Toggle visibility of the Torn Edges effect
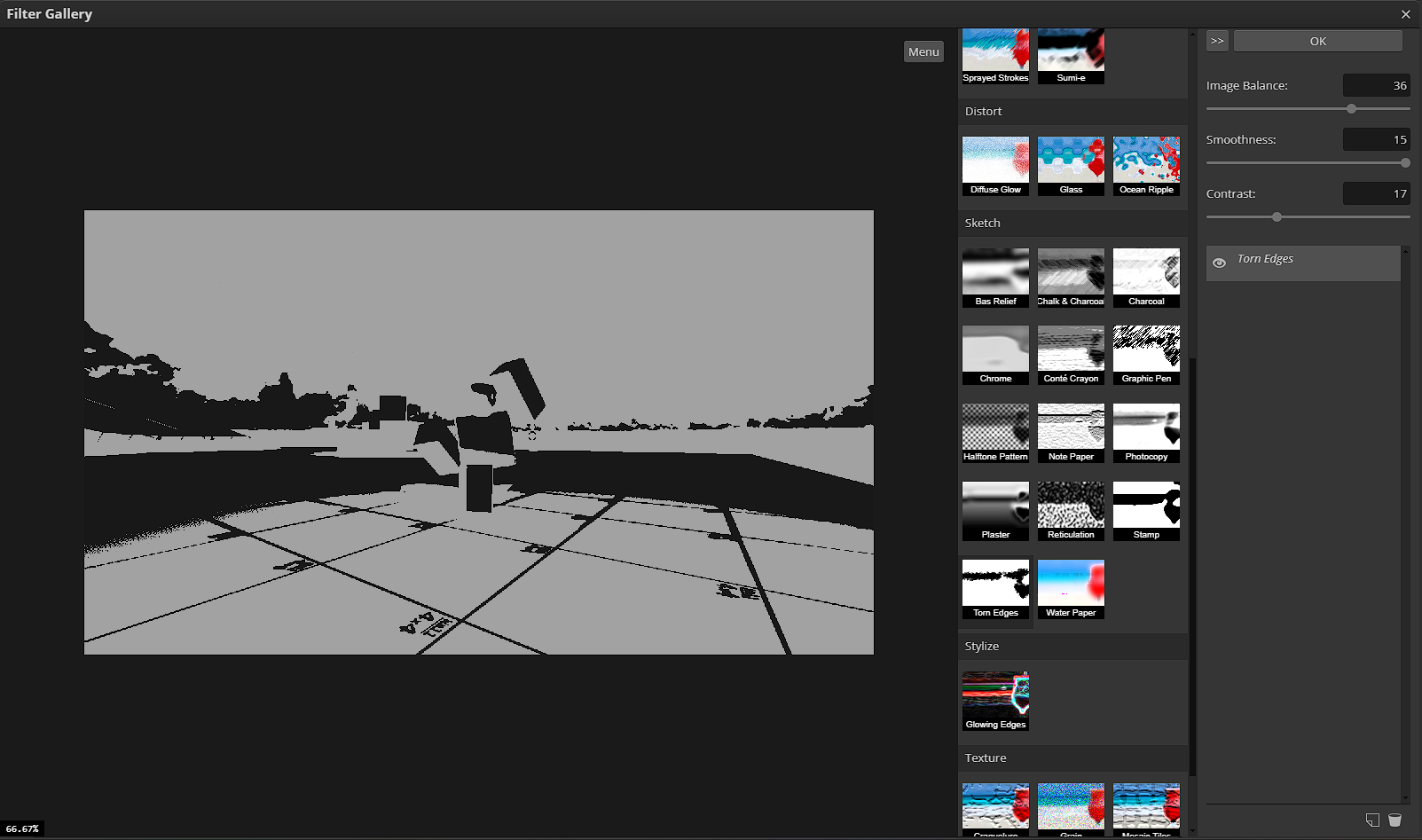Image resolution: width=1422 pixels, height=840 pixels. 1220,263
